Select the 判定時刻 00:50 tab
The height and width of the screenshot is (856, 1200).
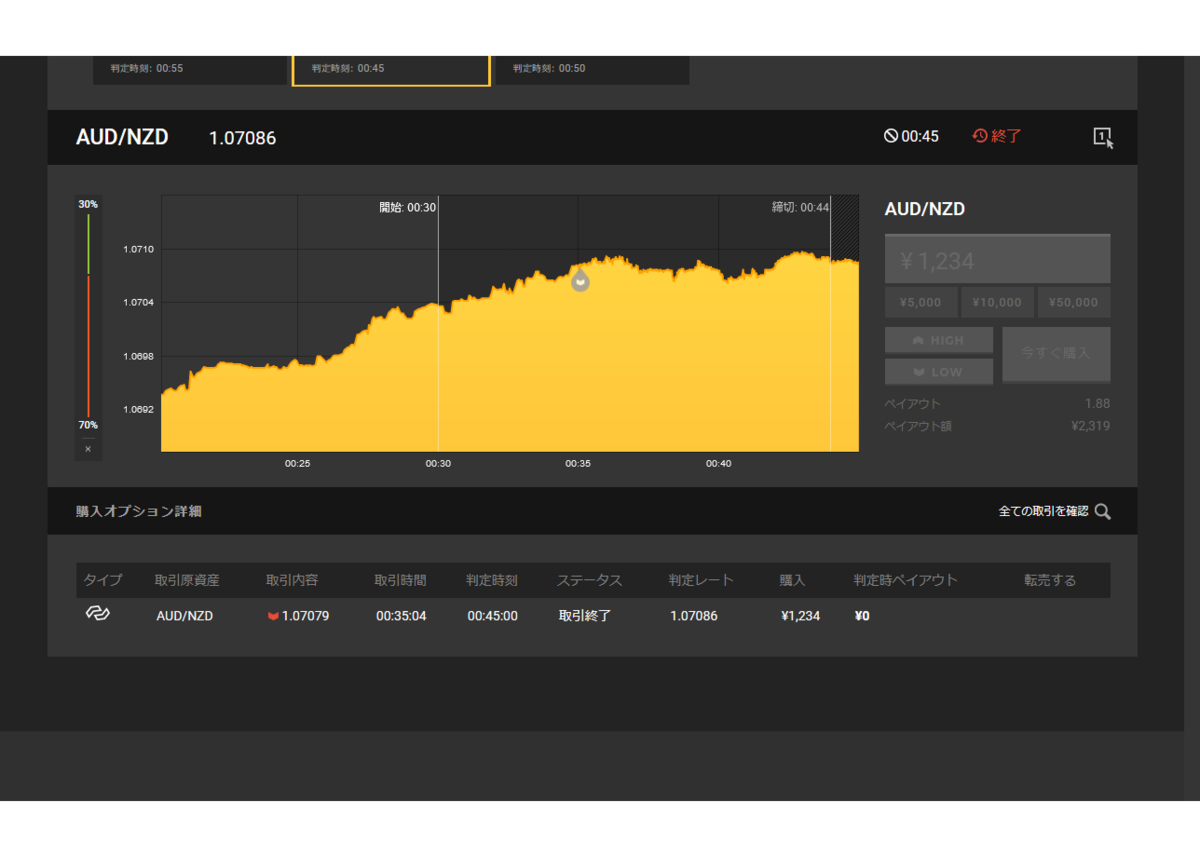point(592,69)
